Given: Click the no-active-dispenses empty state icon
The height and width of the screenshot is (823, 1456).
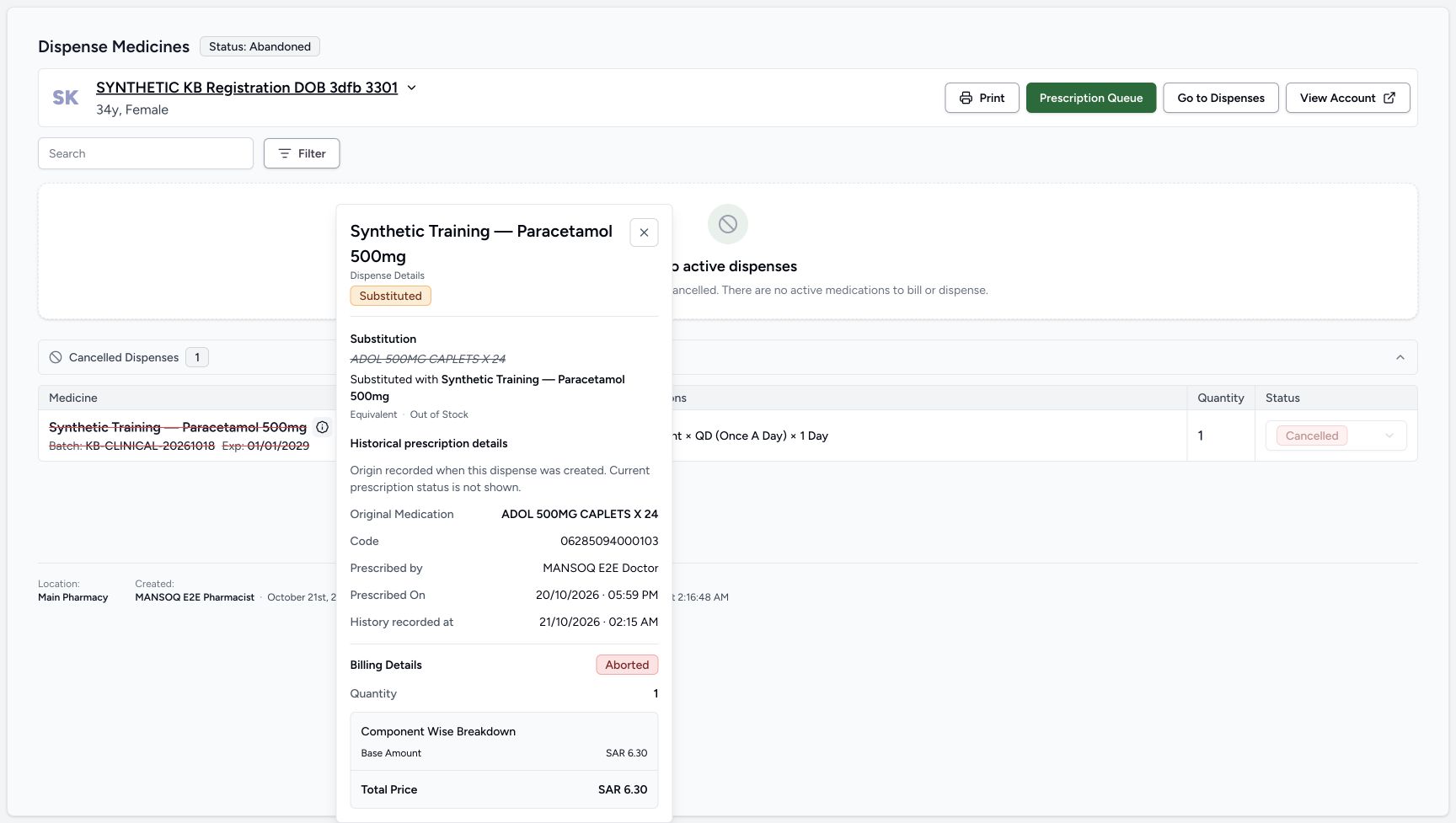Looking at the screenshot, I should pyautogui.click(x=728, y=224).
